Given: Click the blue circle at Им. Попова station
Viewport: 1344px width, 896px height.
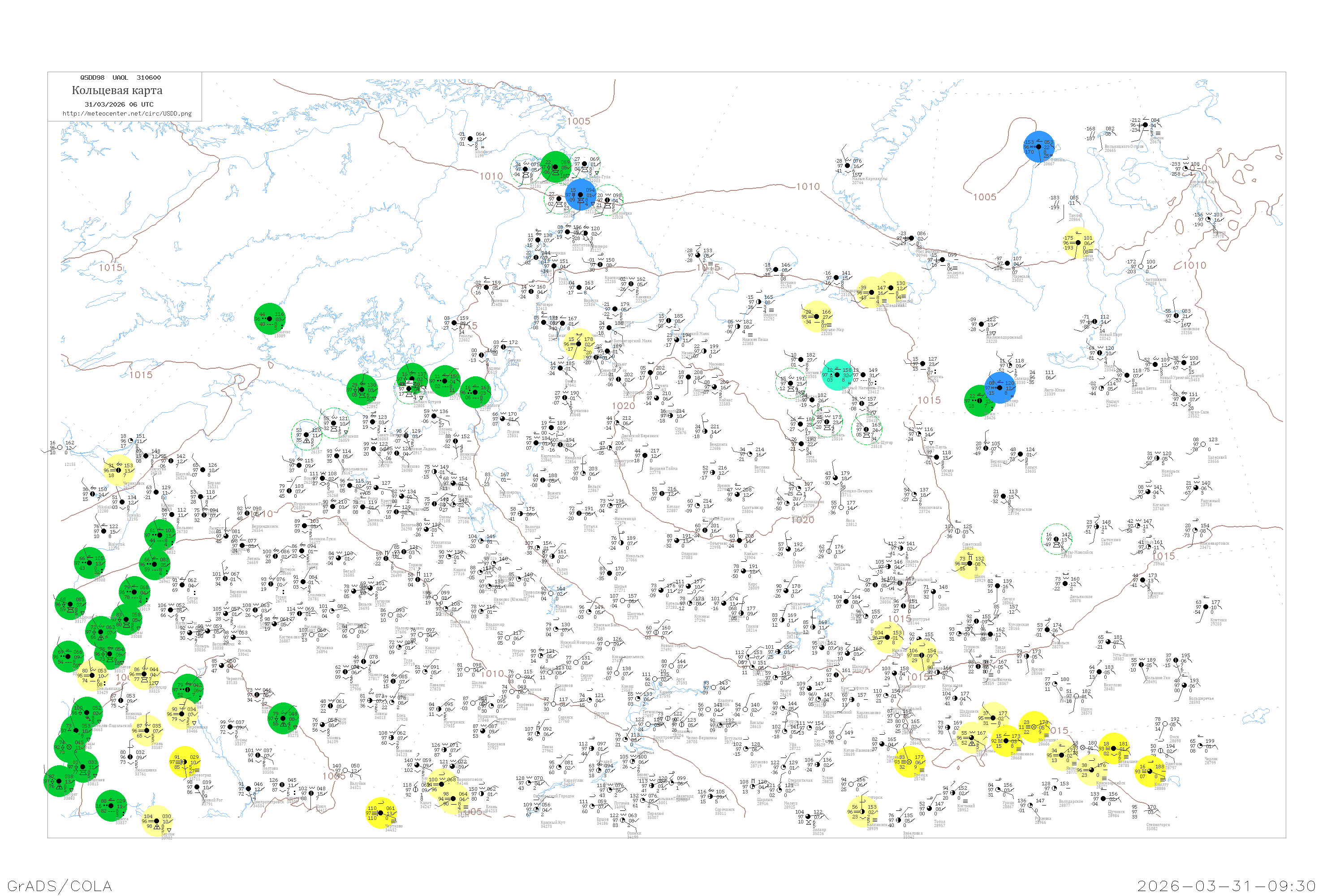Looking at the screenshot, I should pos(1039,147).
